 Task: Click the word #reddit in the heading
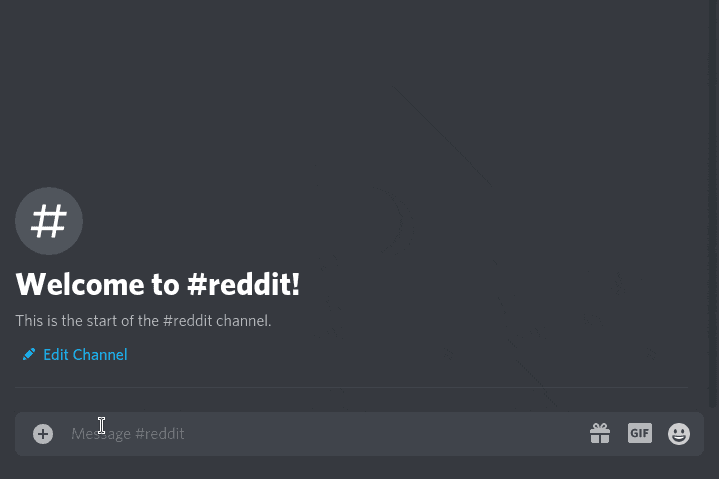point(243,284)
